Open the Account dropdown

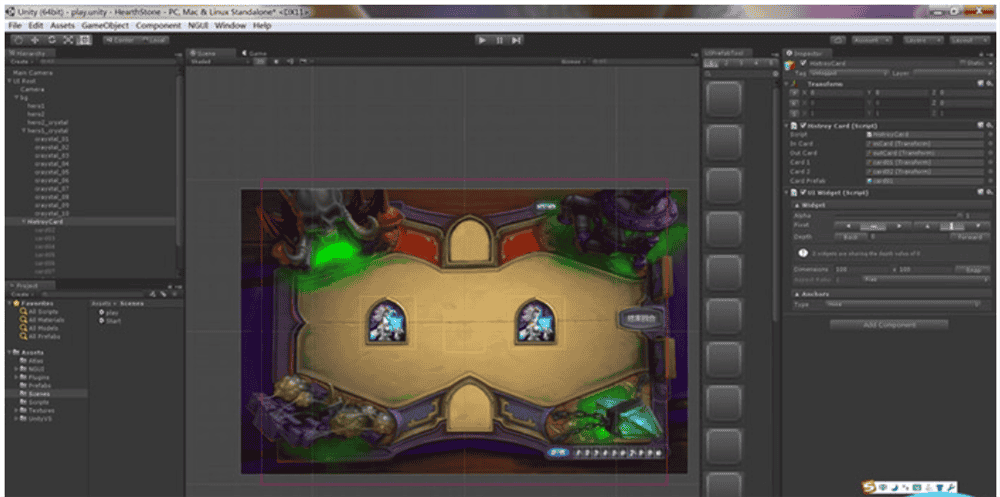872,40
